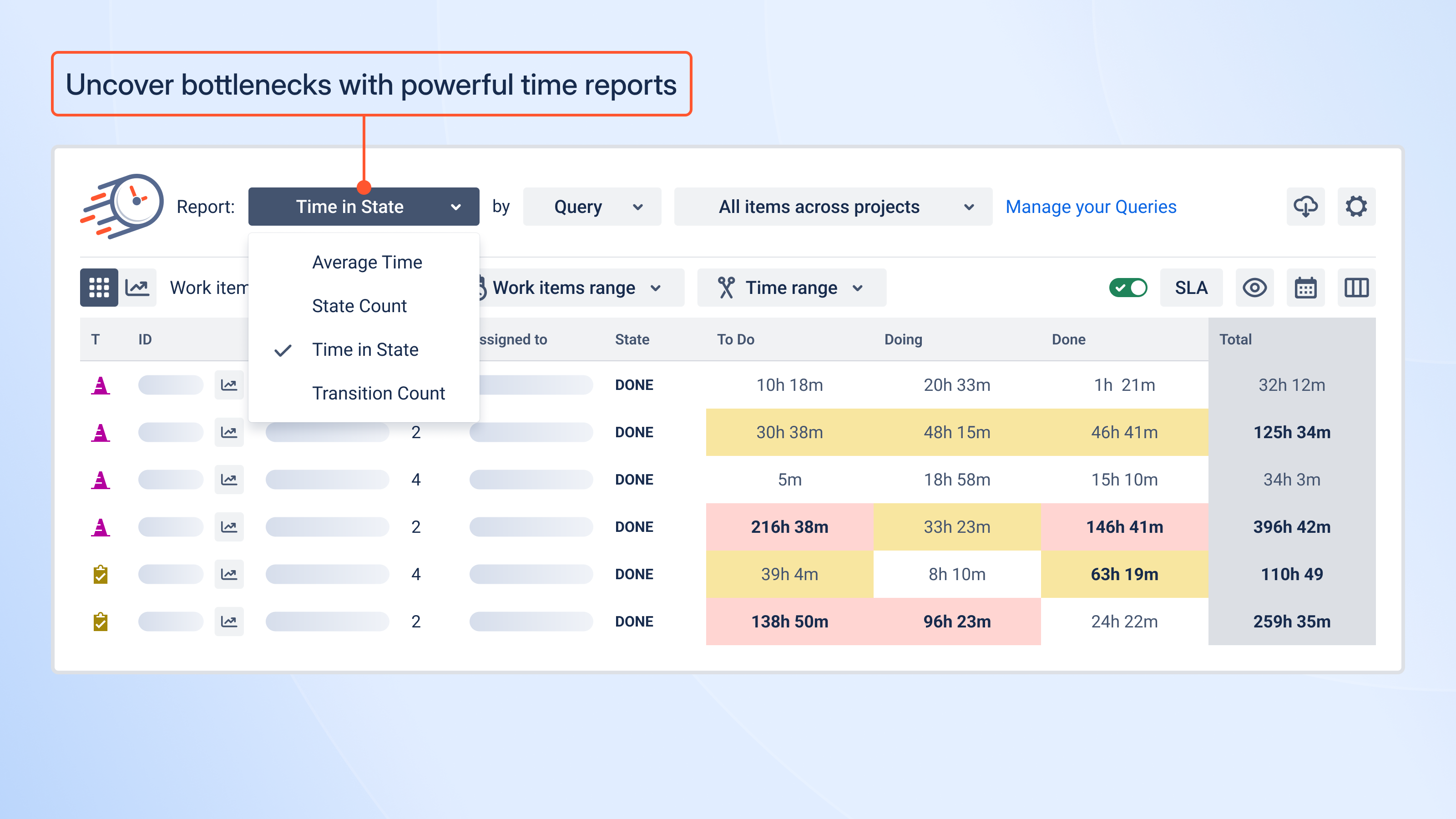This screenshot has height=819, width=1456.
Task: Open the All items across projects selector
Action: (832, 206)
